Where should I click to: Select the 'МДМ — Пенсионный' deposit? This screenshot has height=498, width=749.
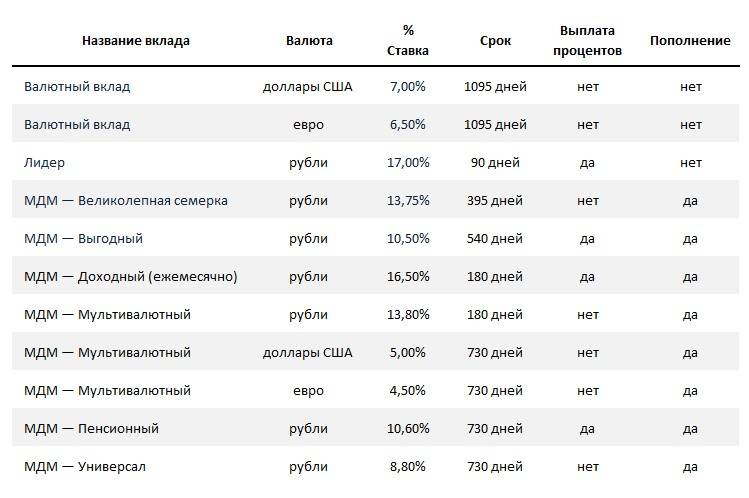coord(91,429)
